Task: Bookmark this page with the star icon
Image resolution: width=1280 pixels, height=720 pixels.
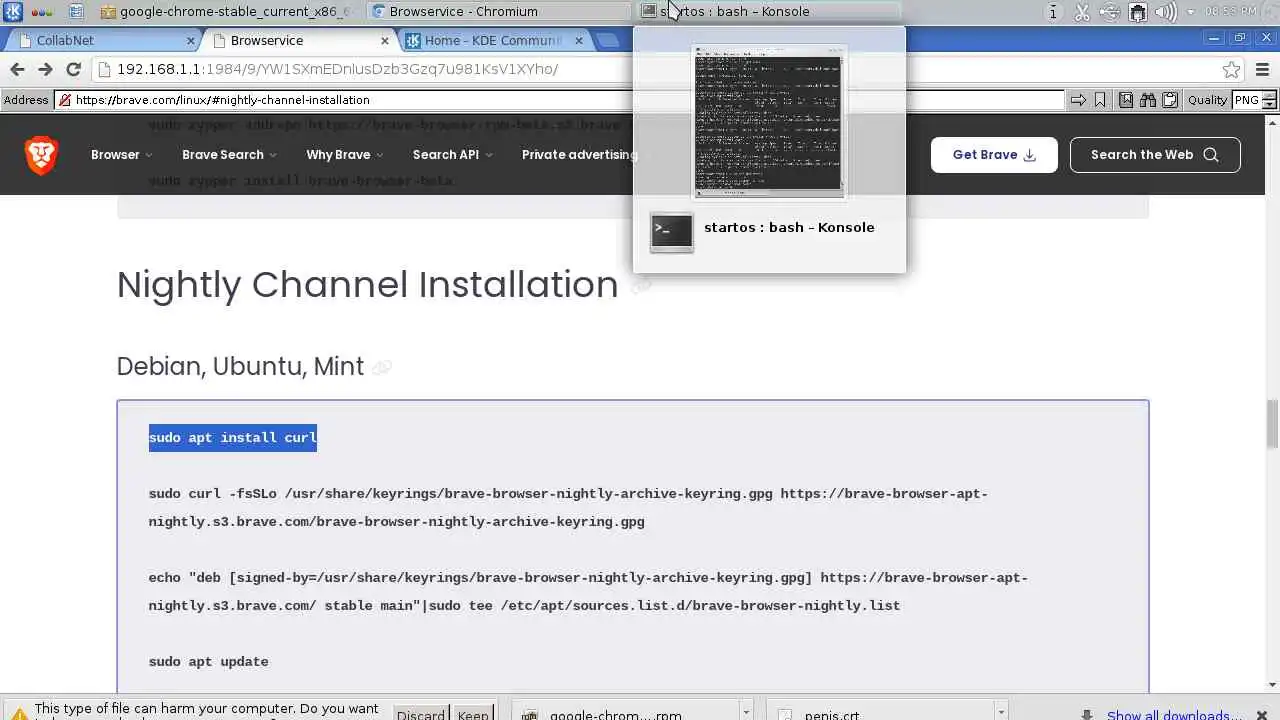Action: pyautogui.click(x=1232, y=69)
